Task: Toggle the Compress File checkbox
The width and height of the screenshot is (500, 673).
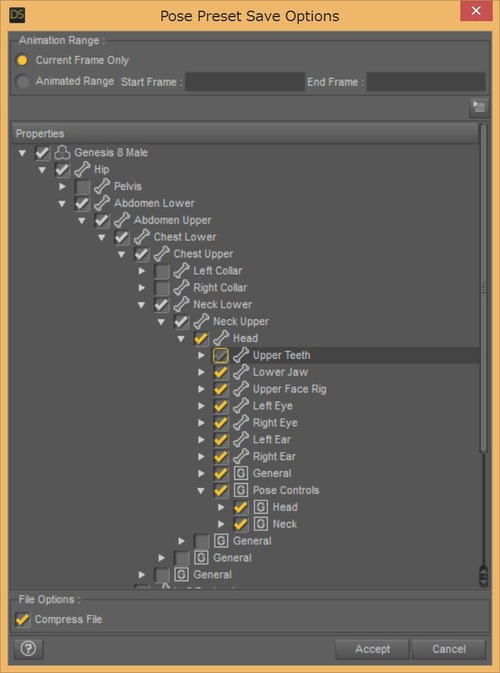Action: [x=22, y=619]
